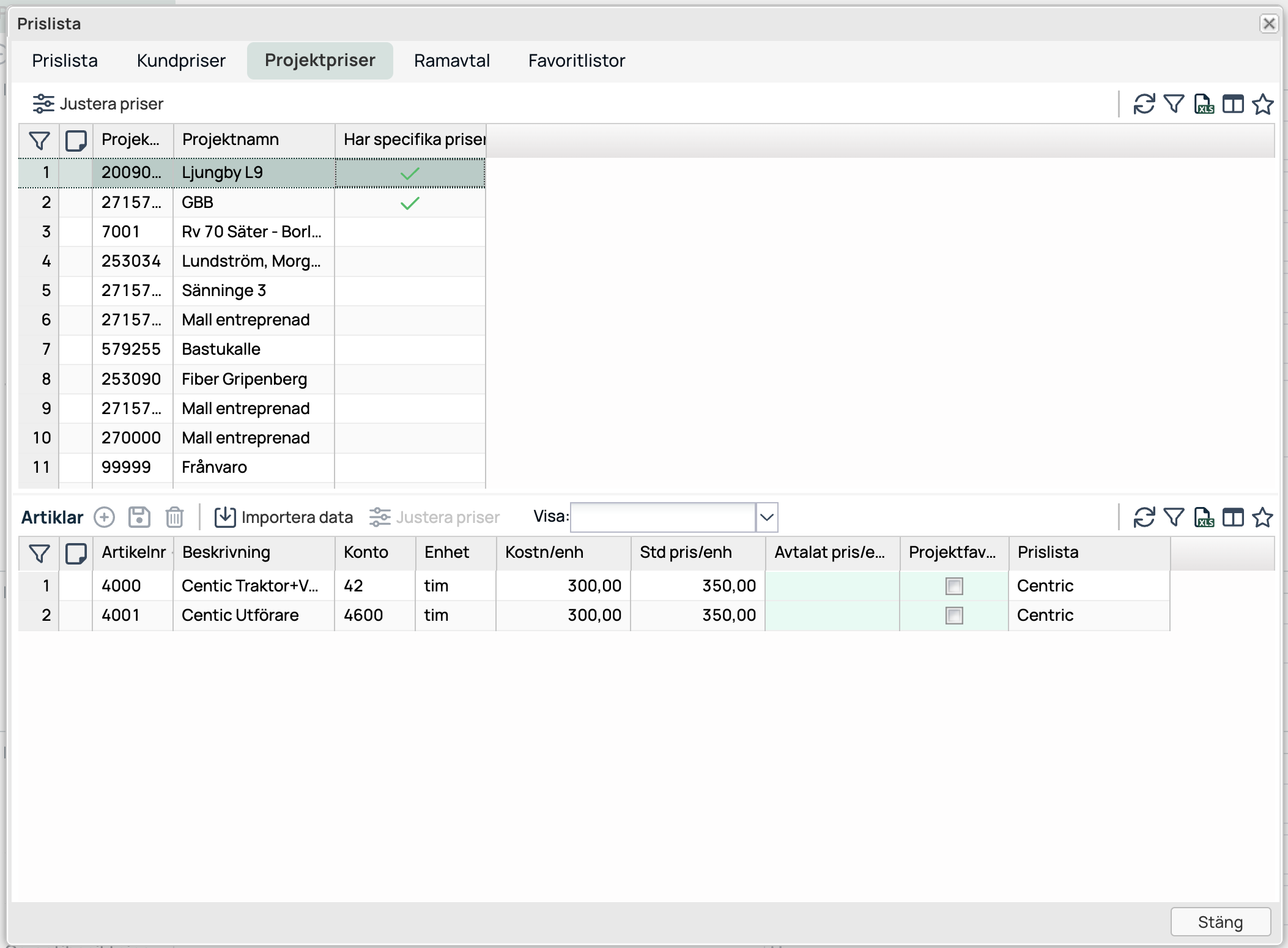Click the star favorite icon in Artiklar toolbar
Screen dimensions: 1288x948
pyautogui.click(x=1262, y=517)
